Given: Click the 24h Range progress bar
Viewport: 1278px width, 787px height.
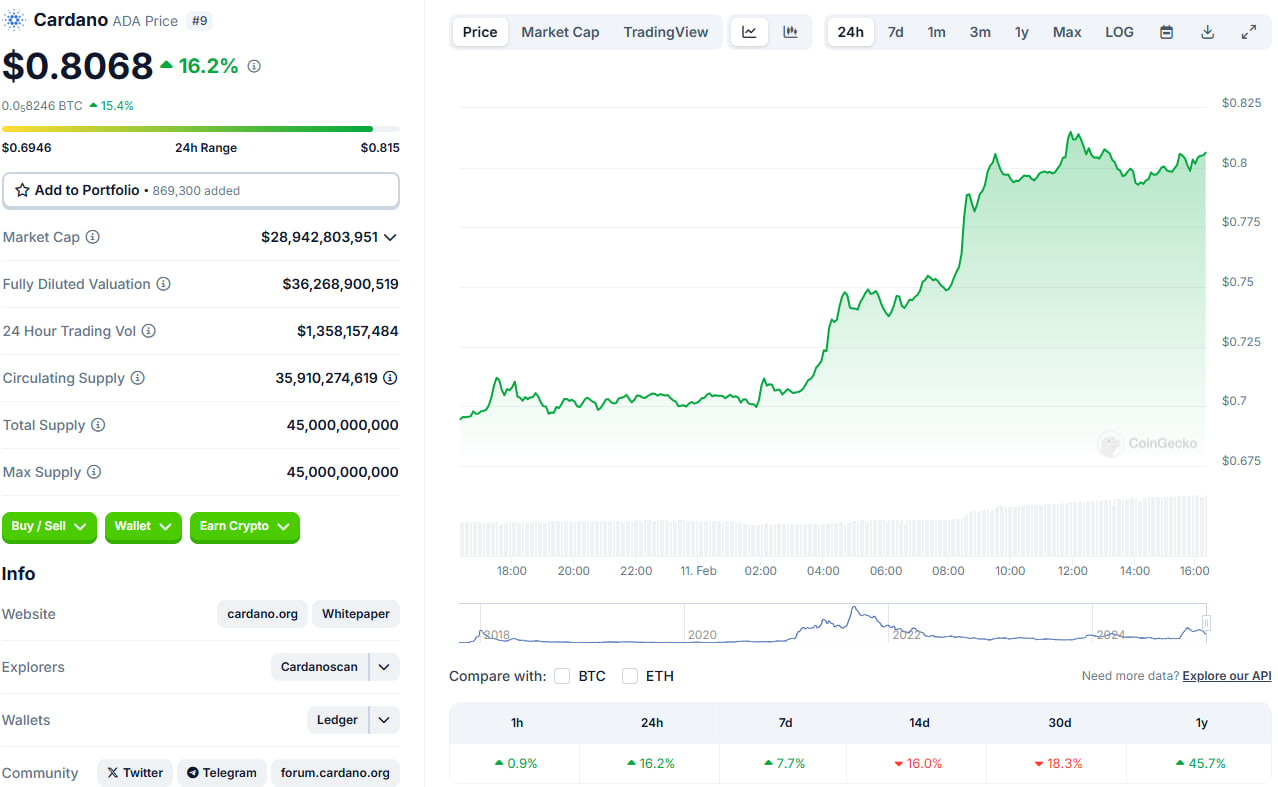Looking at the screenshot, I should [201, 129].
